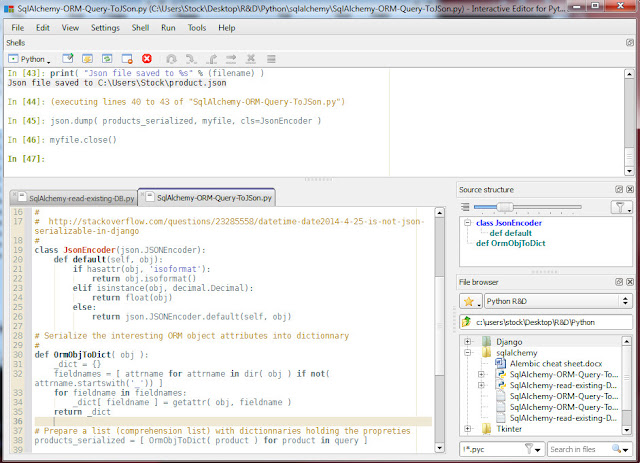
Task: Open the View menu
Action: (x=70, y=28)
